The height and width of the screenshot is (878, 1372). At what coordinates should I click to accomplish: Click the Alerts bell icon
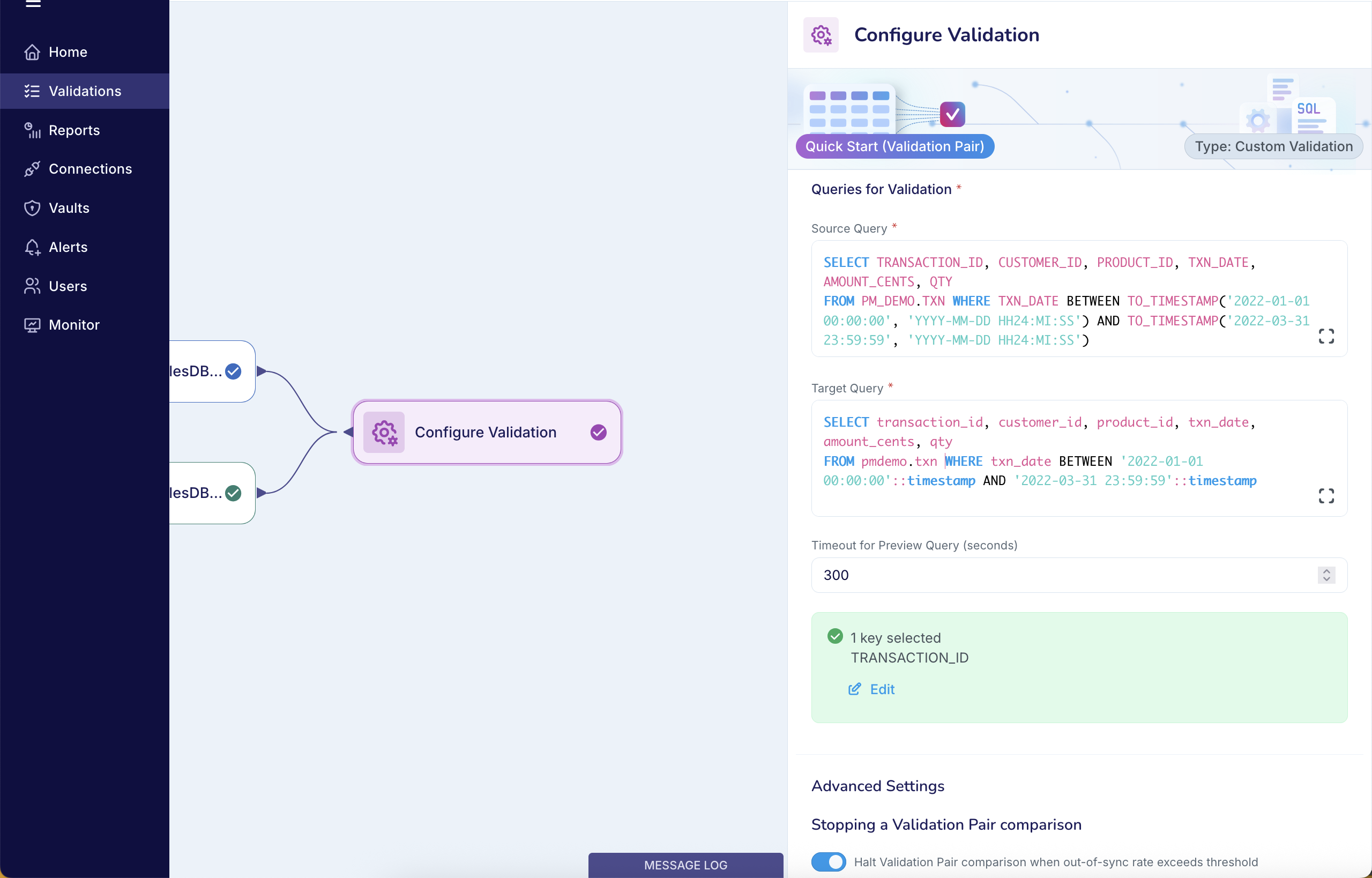32,247
